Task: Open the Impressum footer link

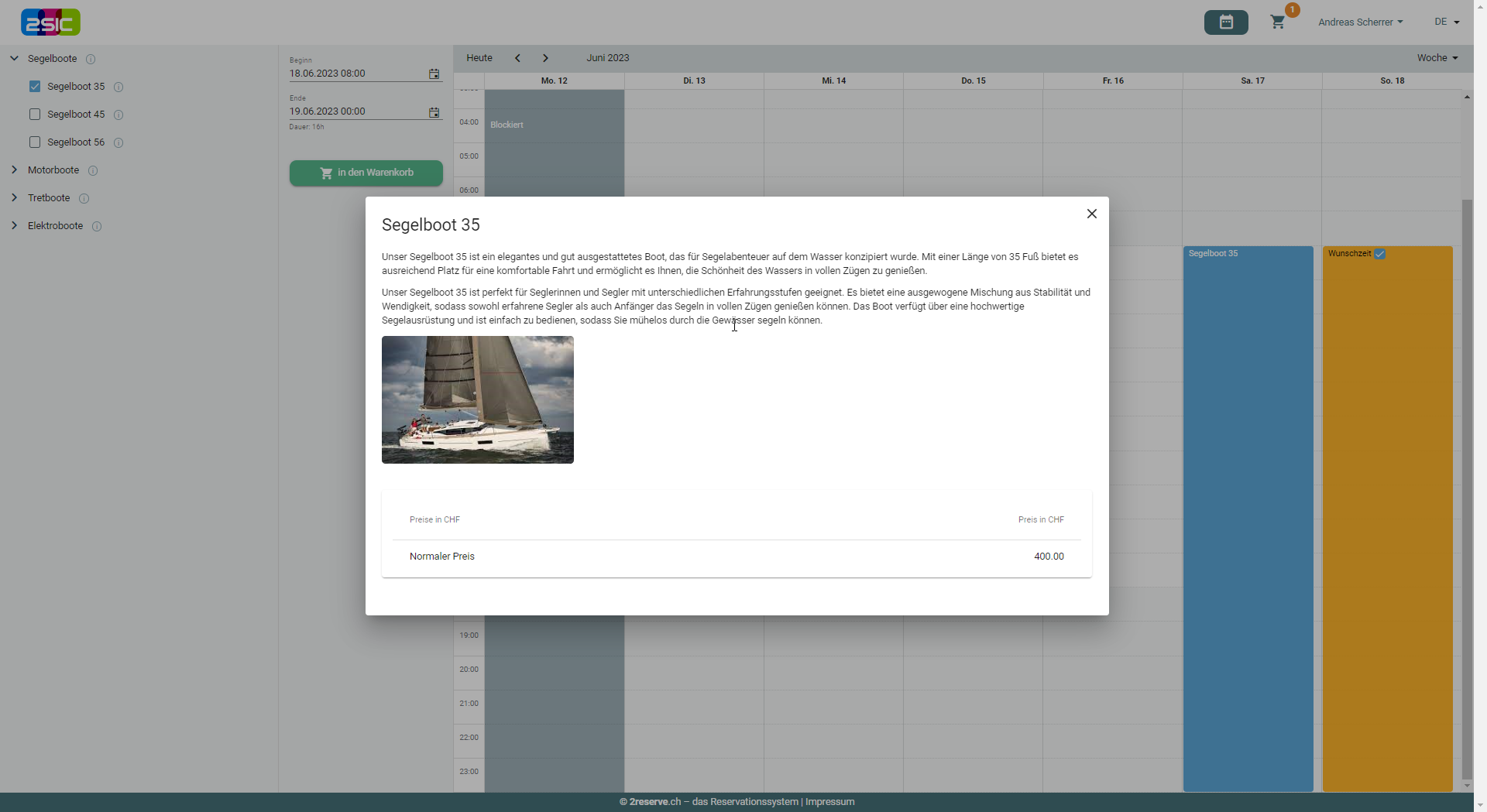Action: 829,802
